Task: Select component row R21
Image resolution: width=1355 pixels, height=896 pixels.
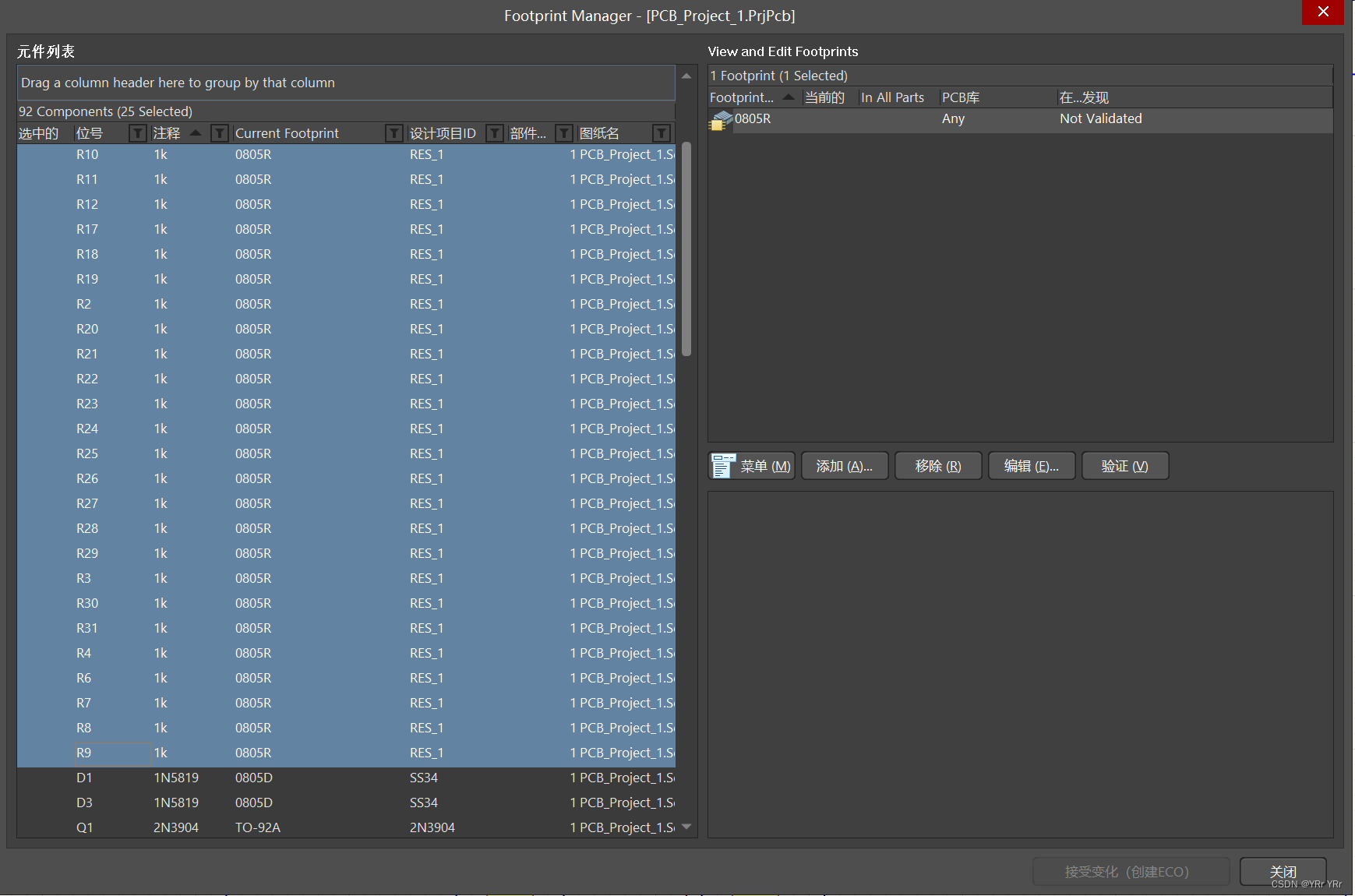Action: [346, 354]
